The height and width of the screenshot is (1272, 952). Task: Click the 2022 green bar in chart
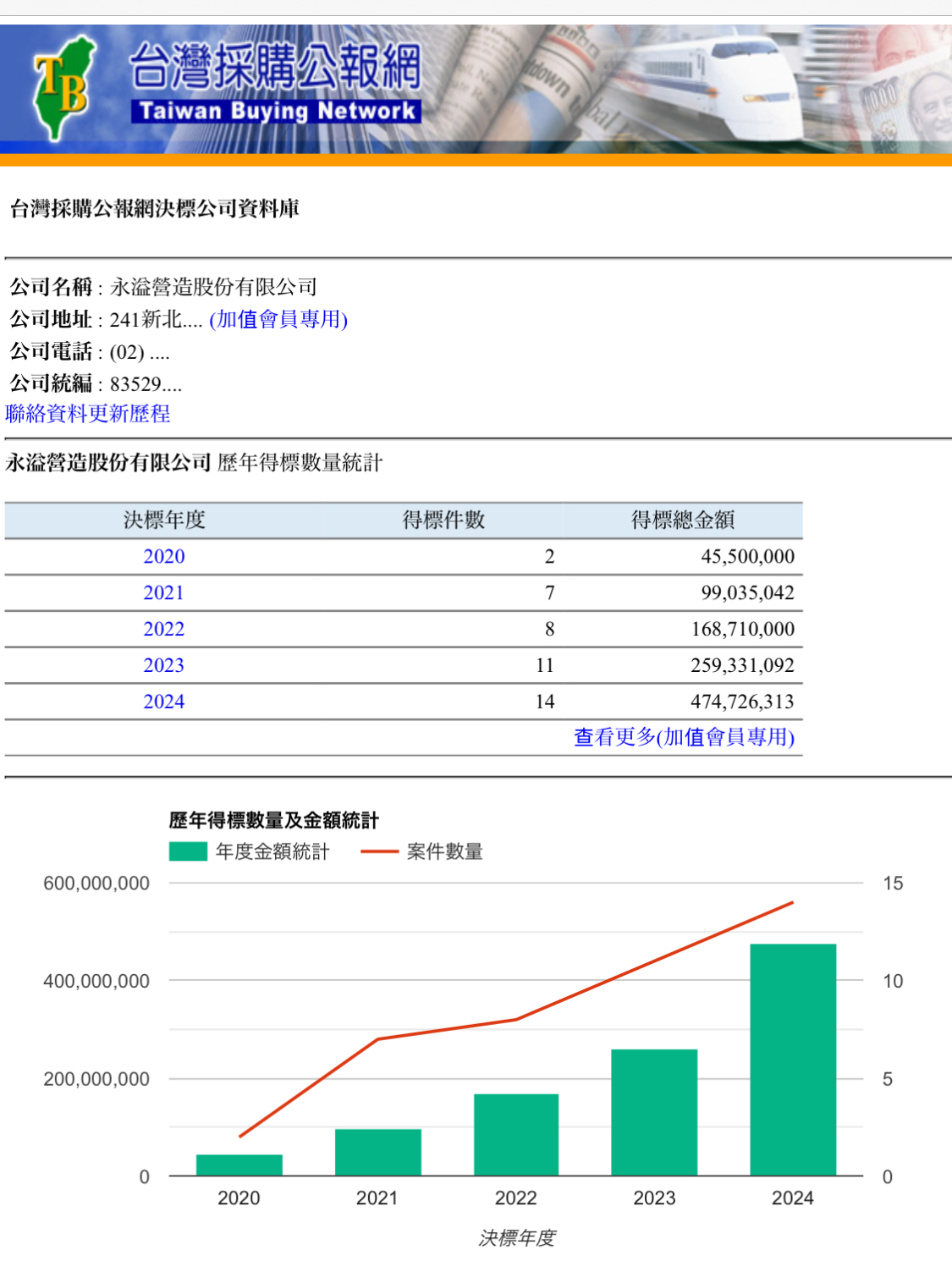pos(515,1134)
